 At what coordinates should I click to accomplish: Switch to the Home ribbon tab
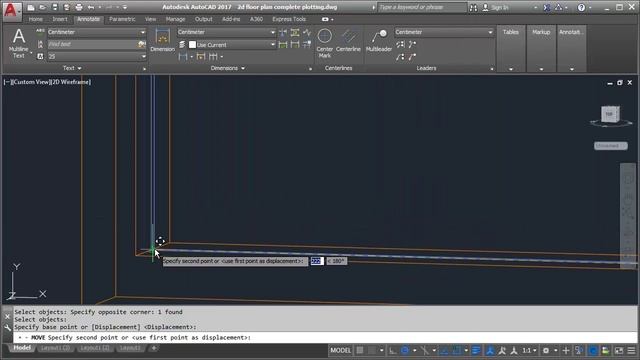[x=36, y=19]
